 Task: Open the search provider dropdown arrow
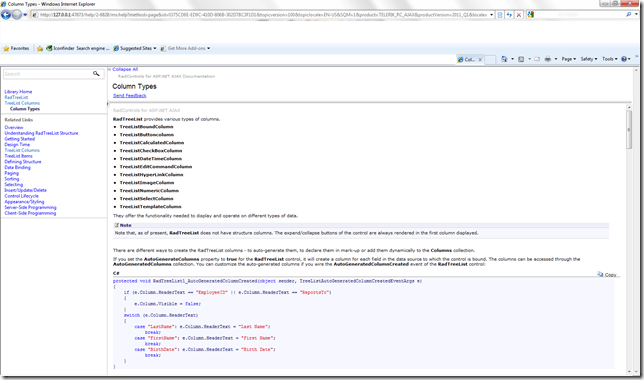point(636,14)
